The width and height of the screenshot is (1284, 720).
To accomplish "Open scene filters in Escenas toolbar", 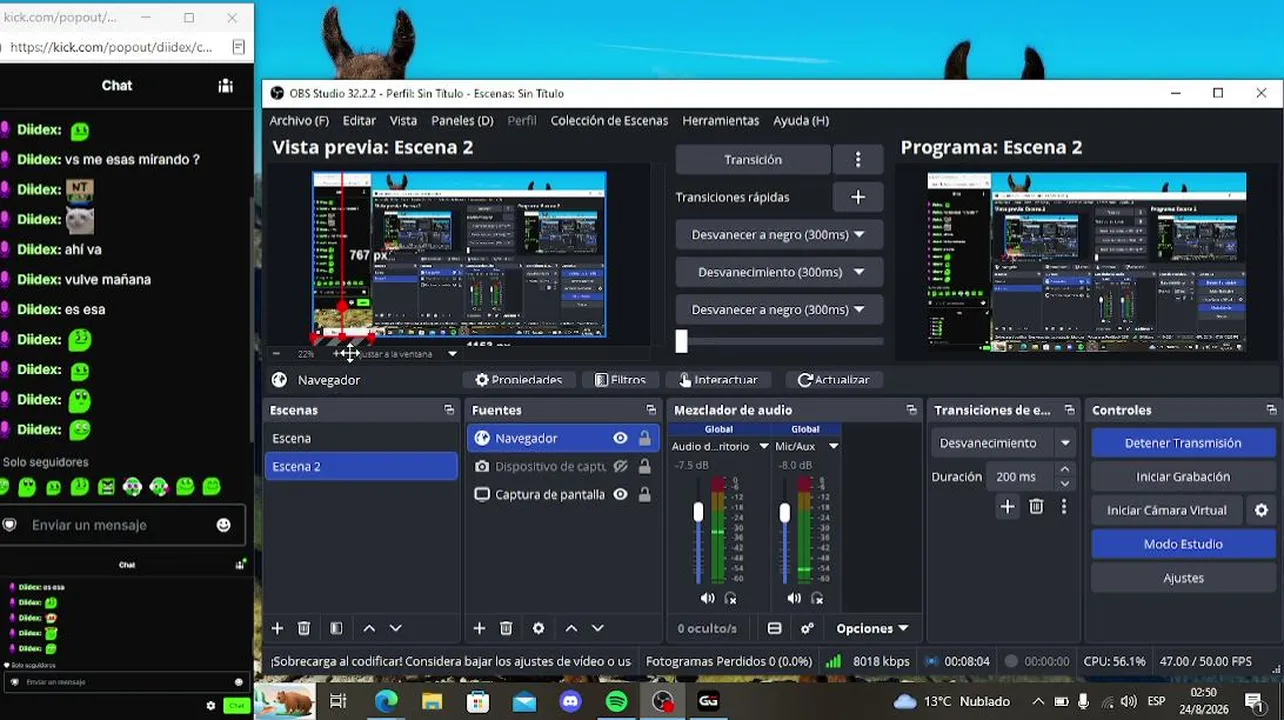I will tap(336, 628).
